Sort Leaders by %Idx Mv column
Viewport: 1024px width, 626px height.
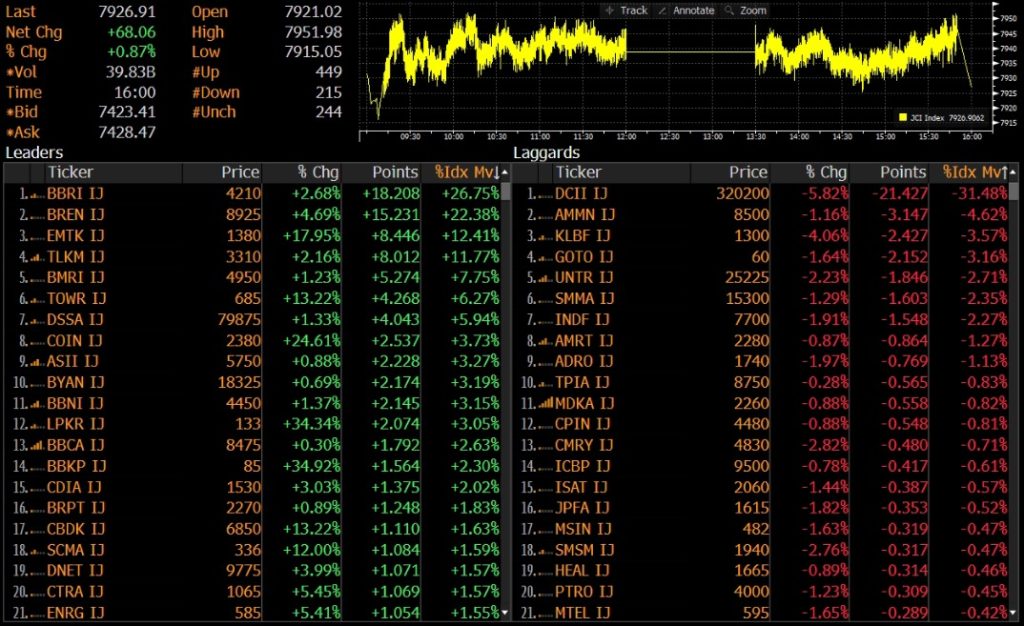click(x=467, y=172)
